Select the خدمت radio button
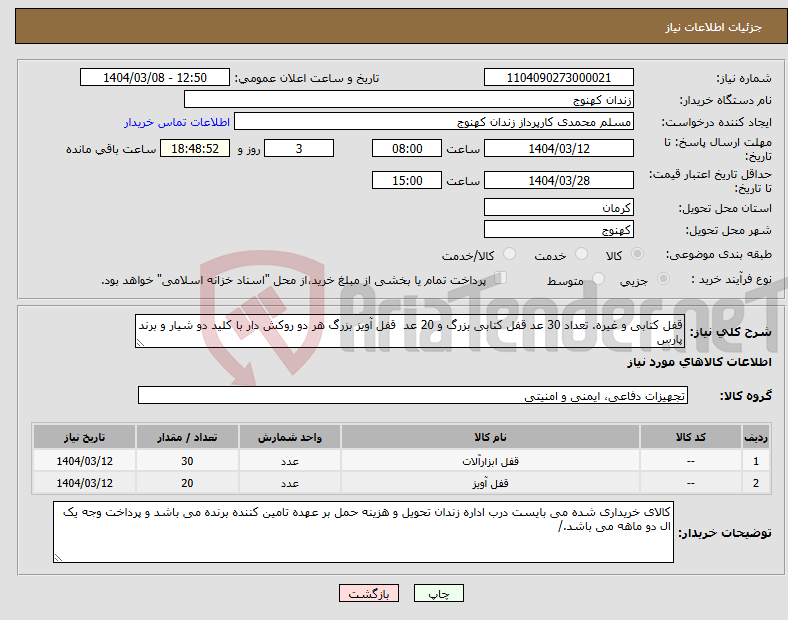788x620 pixels. click(581, 254)
